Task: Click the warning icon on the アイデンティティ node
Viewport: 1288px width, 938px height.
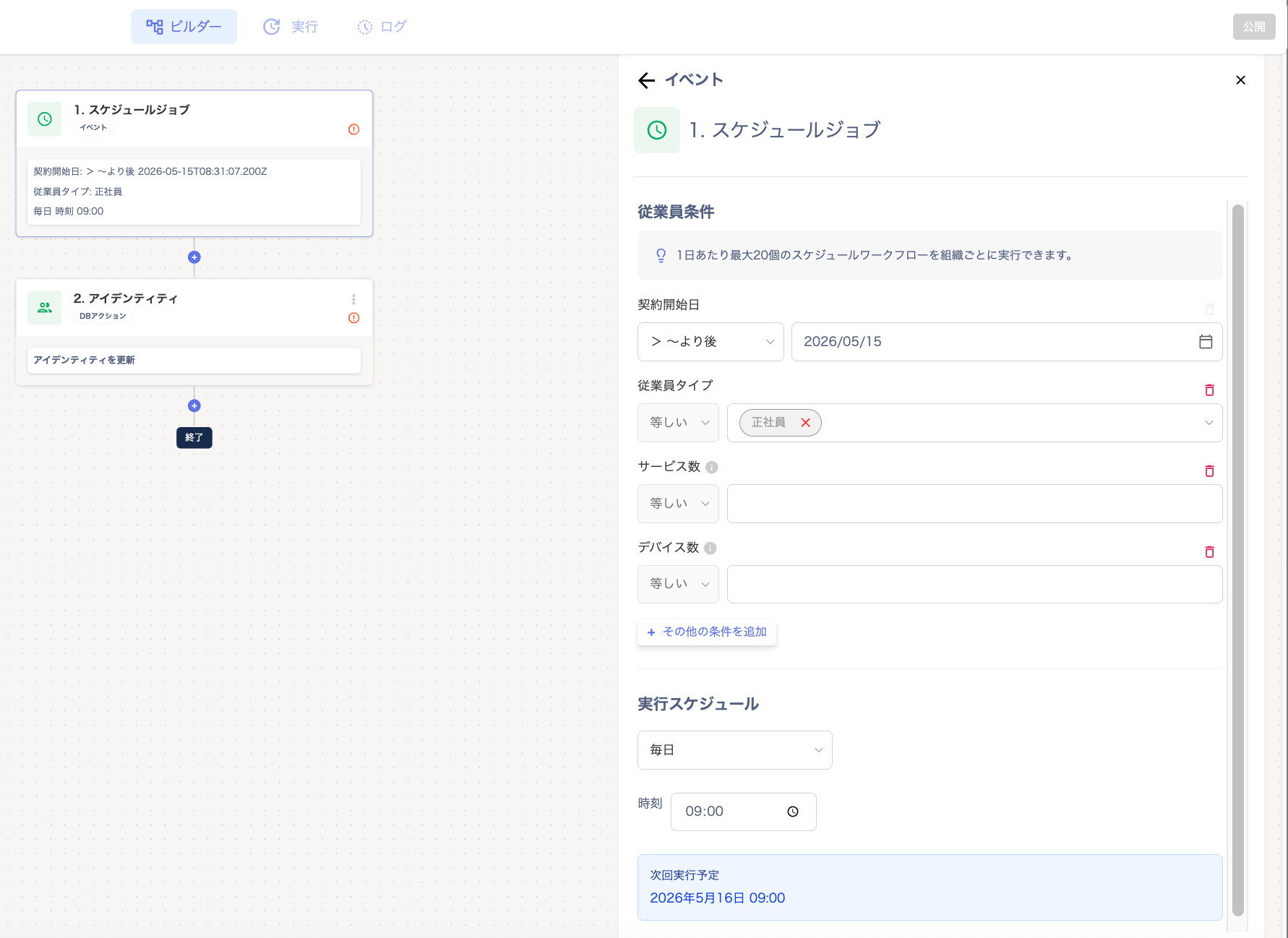Action: click(354, 318)
